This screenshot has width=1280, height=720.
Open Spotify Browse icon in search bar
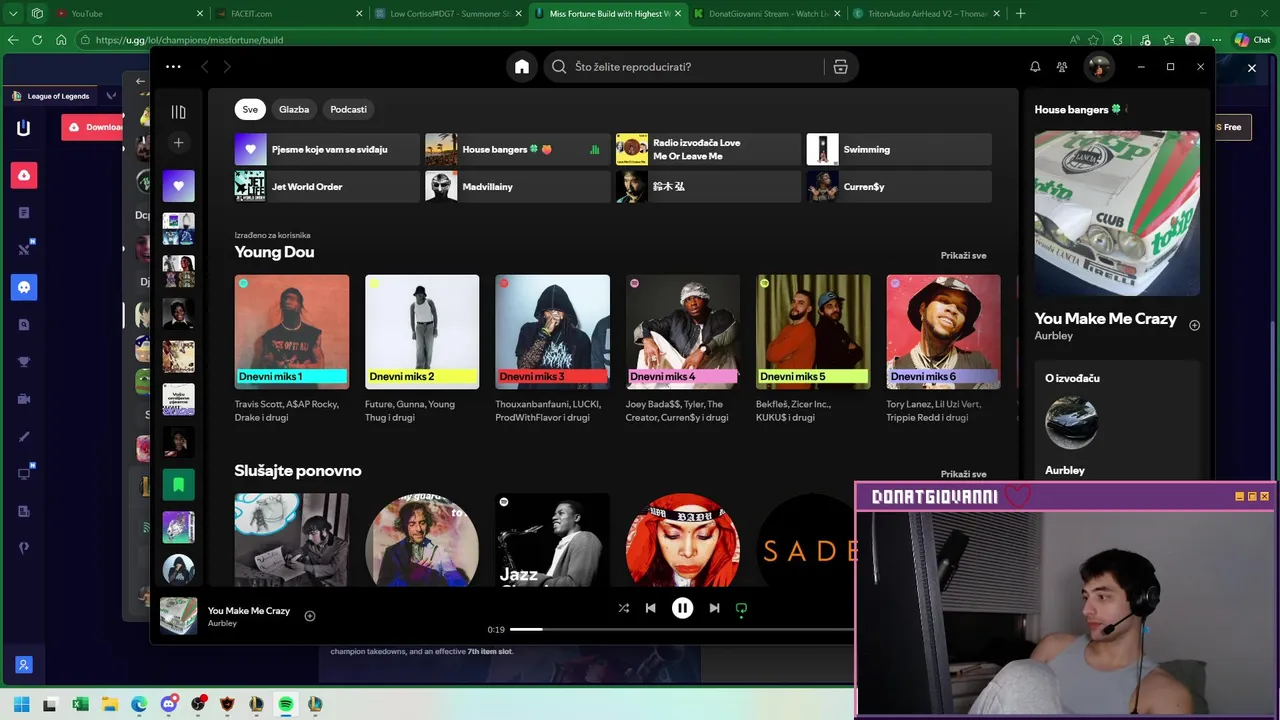coord(840,67)
